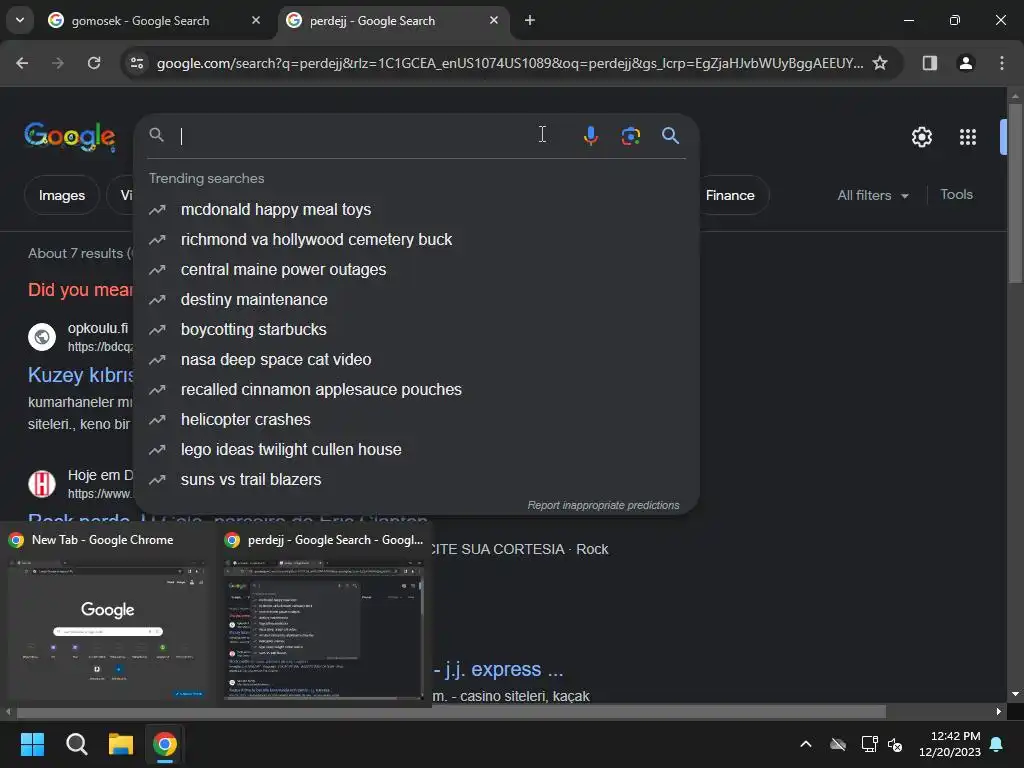Select the perdejj Google Search tab
The image size is (1024, 768).
(x=372, y=21)
